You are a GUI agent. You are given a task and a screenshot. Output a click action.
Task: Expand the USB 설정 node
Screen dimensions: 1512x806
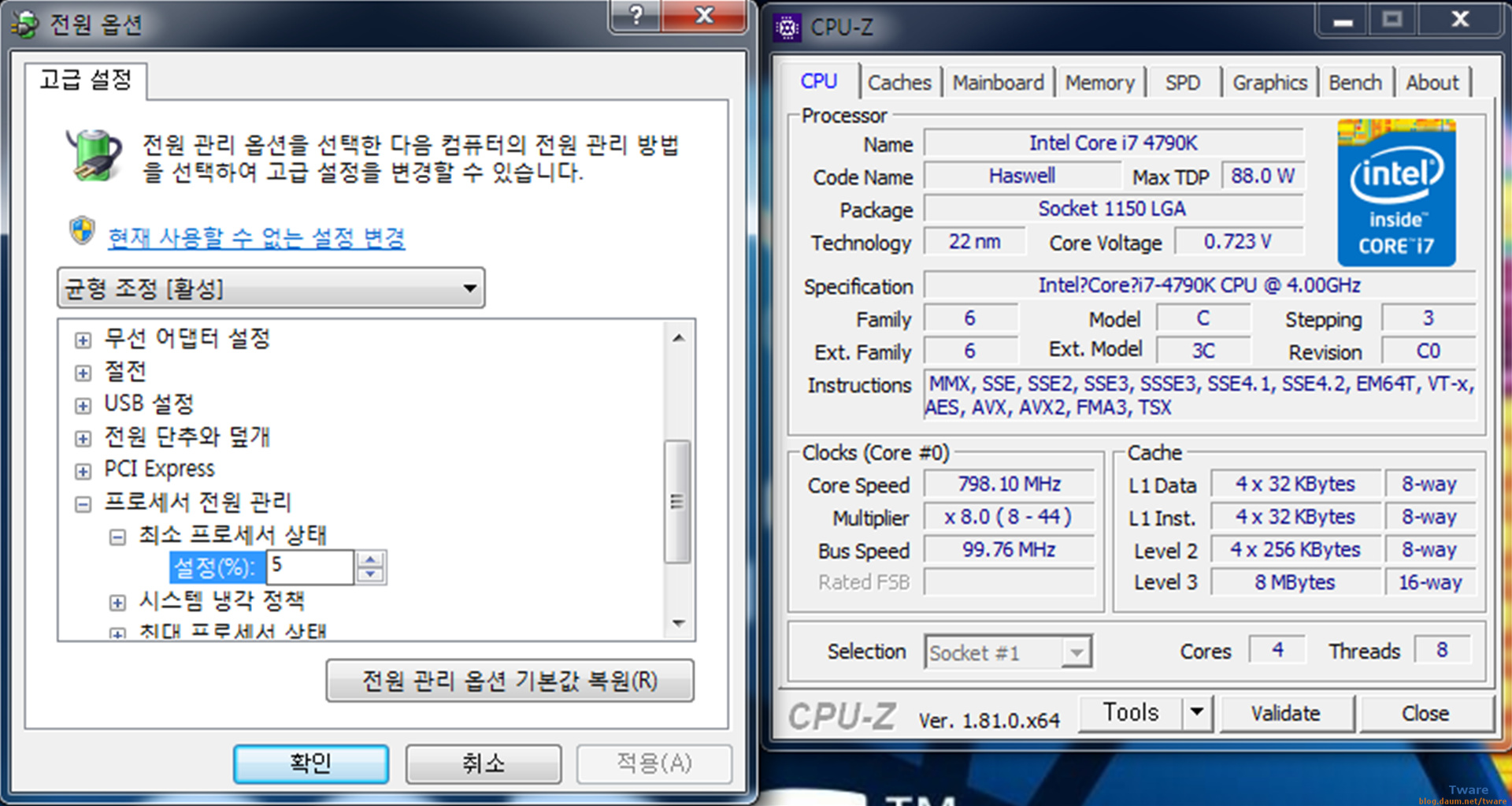pyautogui.click(x=83, y=406)
